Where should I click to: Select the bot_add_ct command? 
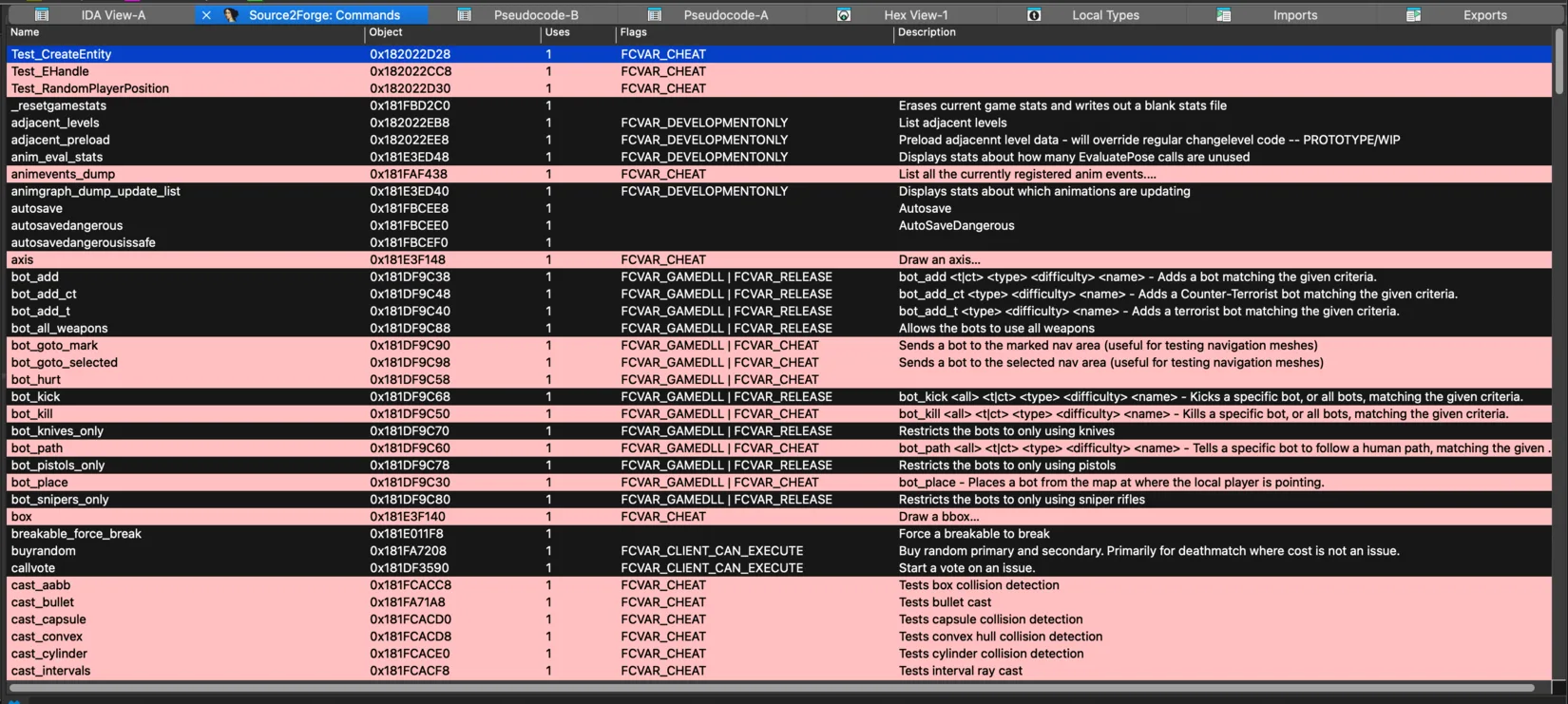coord(779,294)
